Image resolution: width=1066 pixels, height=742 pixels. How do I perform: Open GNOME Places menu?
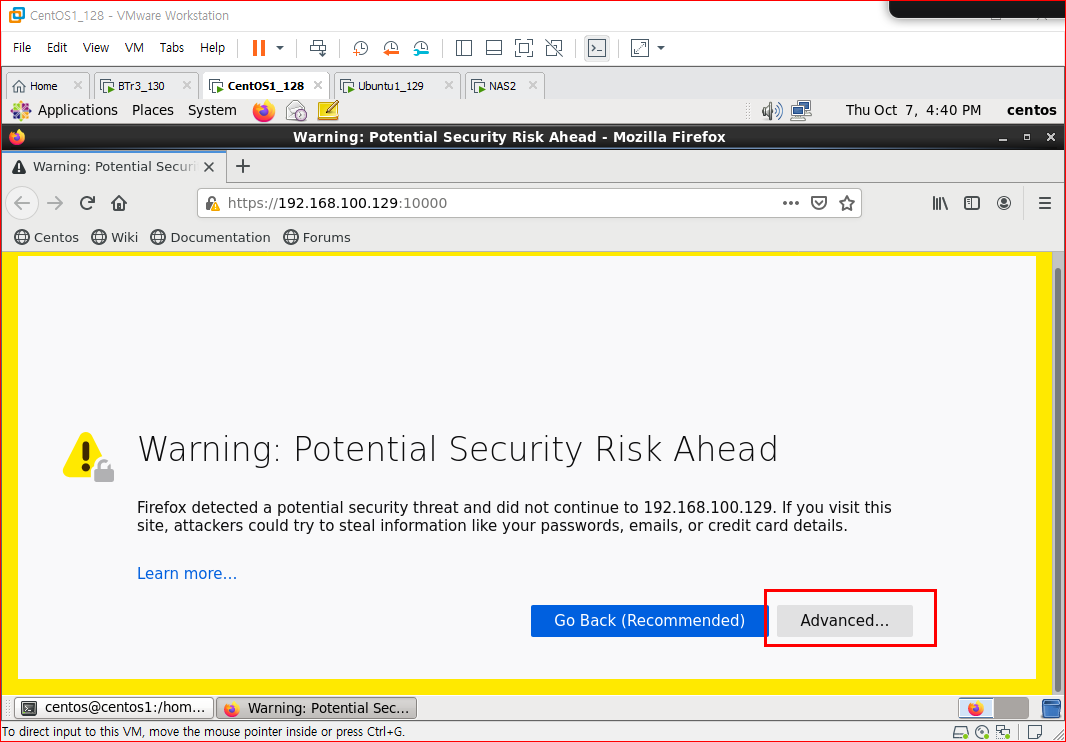153,110
